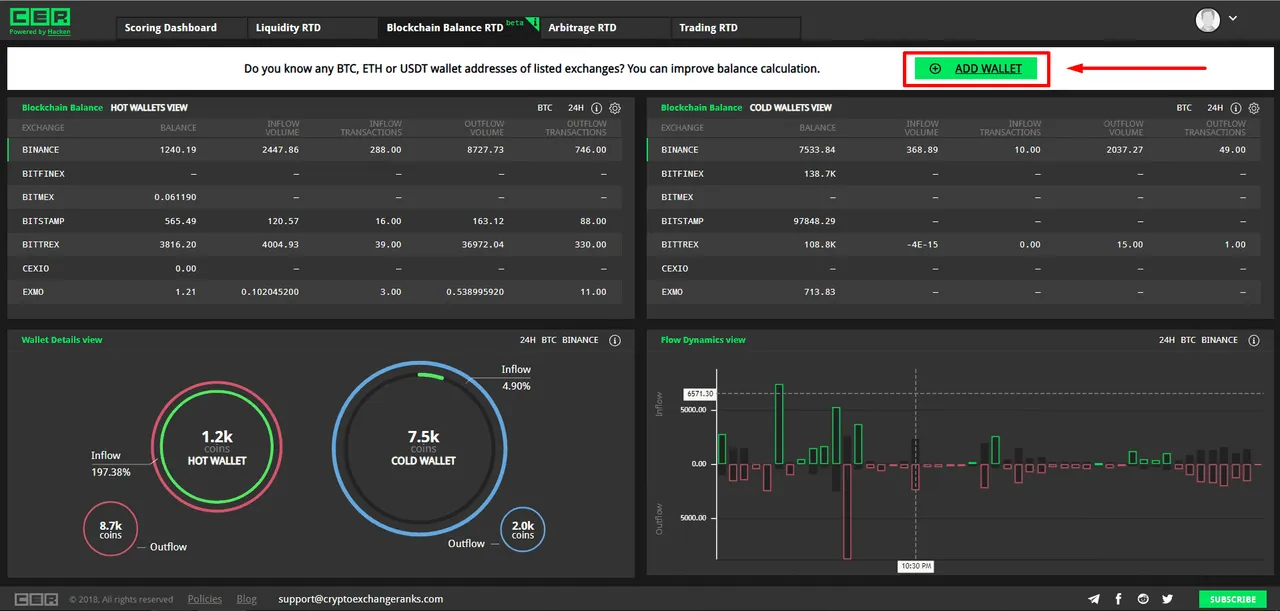Open Hot Wallets view settings gear

[x=615, y=108]
